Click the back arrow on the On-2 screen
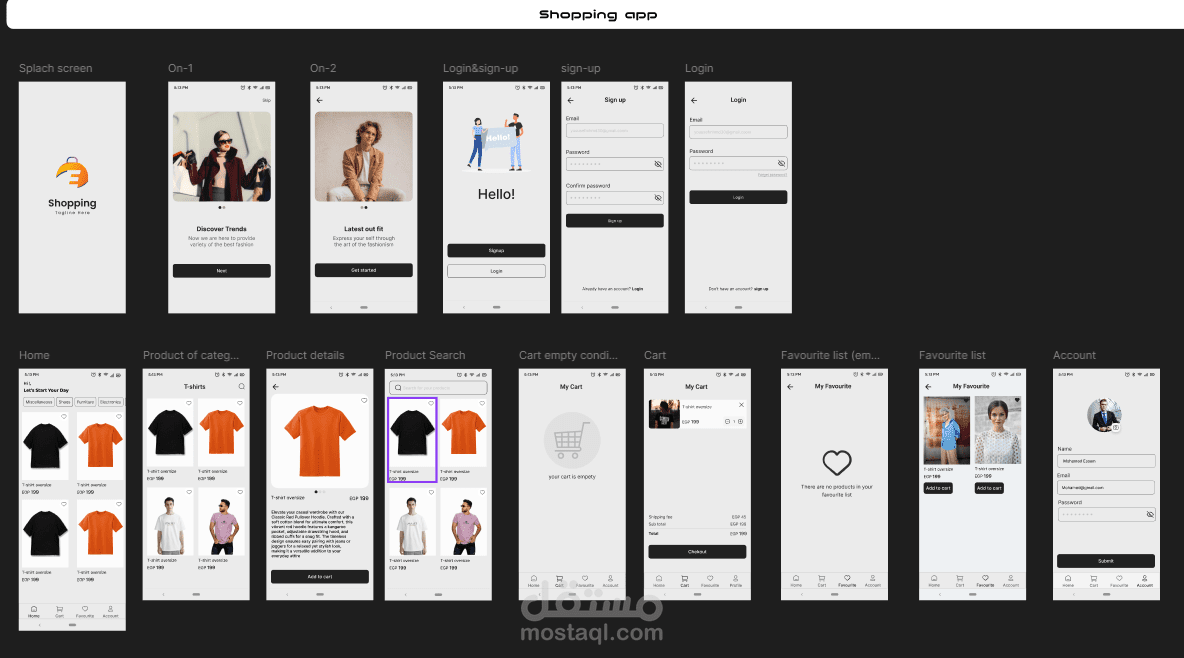 click(x=319, y=100)
